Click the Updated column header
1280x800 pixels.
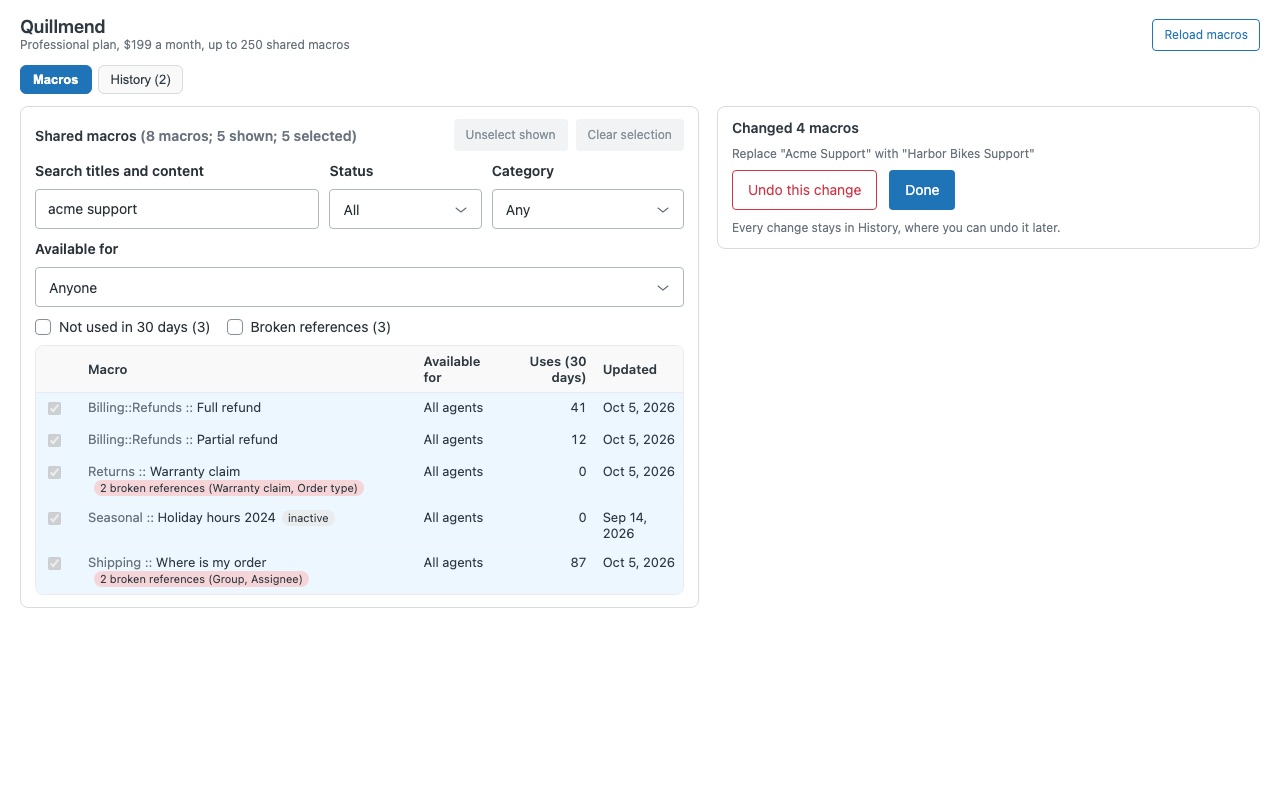coord(630,370)
